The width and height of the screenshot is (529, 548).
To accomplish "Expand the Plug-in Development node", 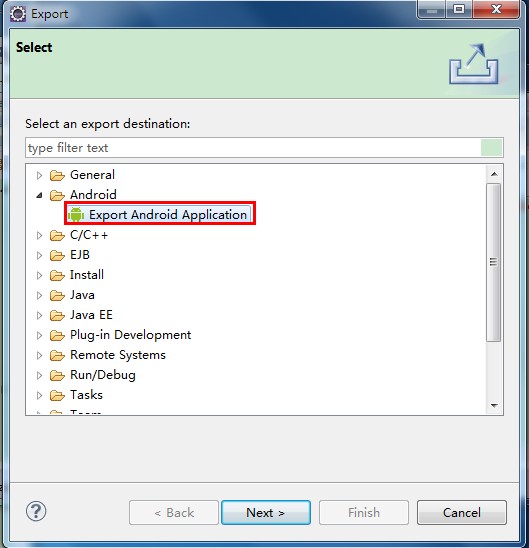I will pyautogui.click(x=39, y=336).
